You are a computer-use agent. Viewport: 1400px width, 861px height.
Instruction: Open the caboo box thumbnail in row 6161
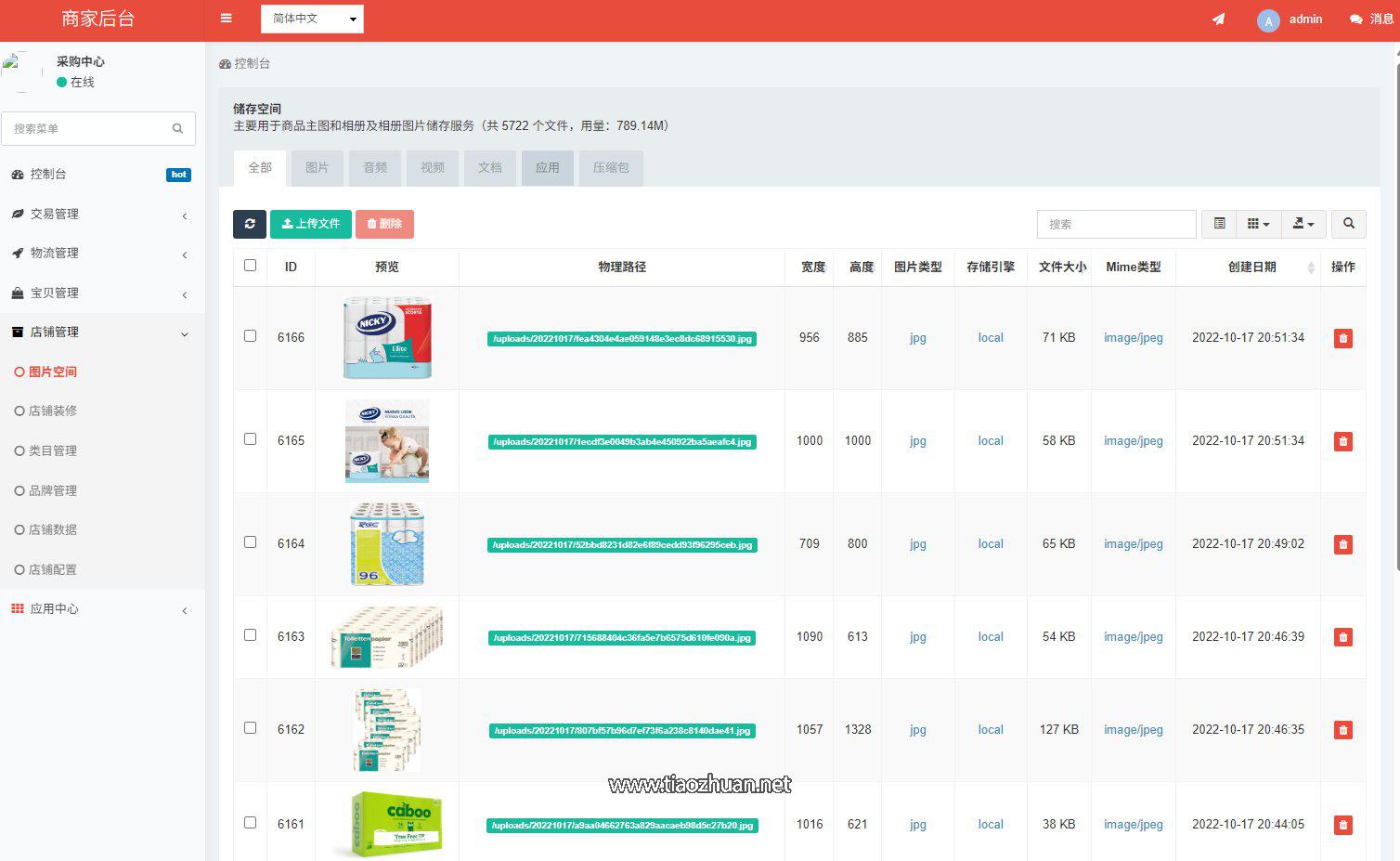click(x=387, y=824)
